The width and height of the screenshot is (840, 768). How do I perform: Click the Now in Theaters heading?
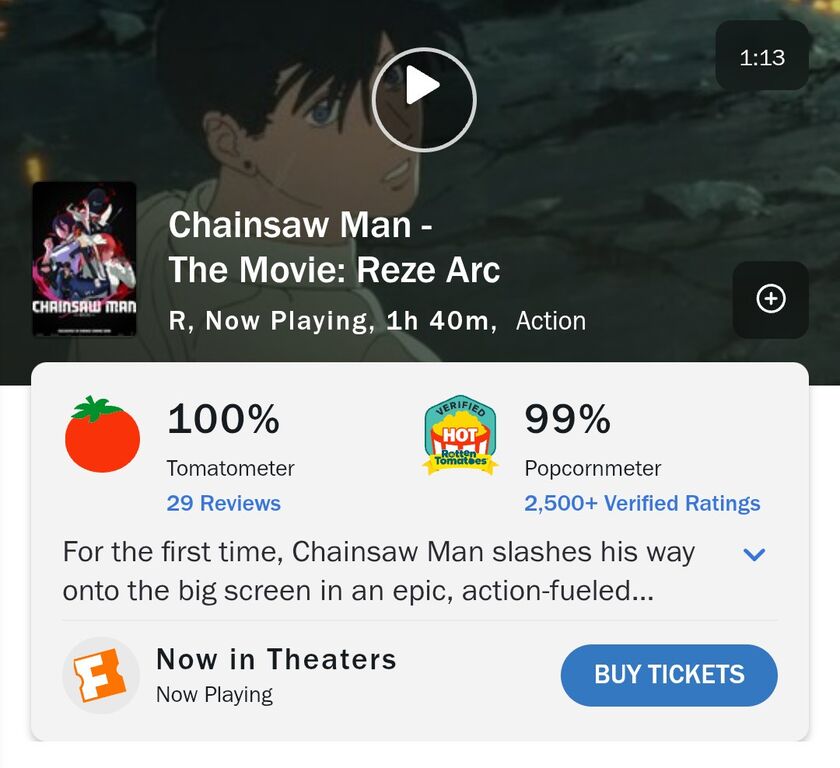click(x=276, y=660)
